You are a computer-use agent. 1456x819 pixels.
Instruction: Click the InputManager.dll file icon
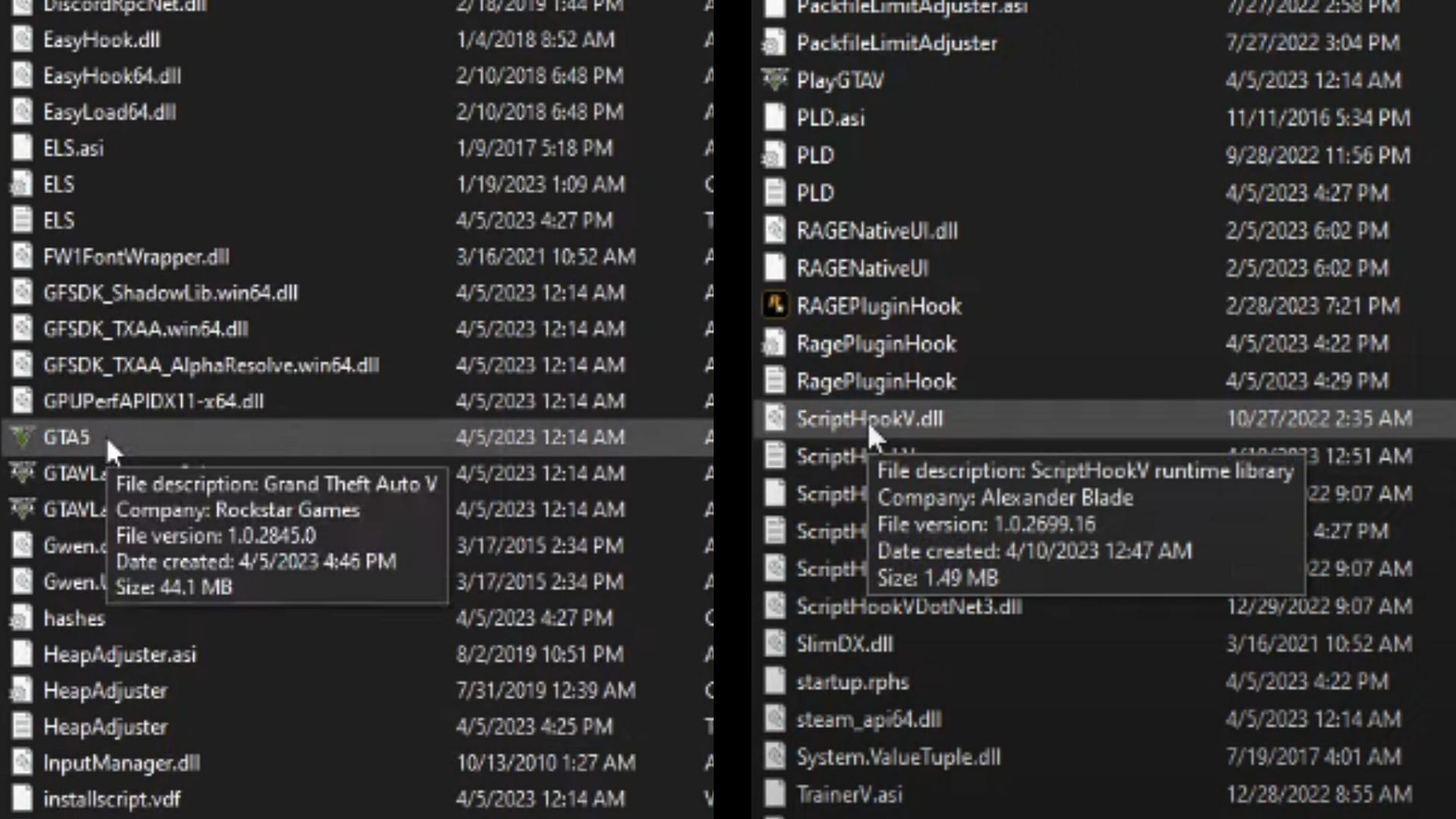pyautogui.click(x=23, y=763)
